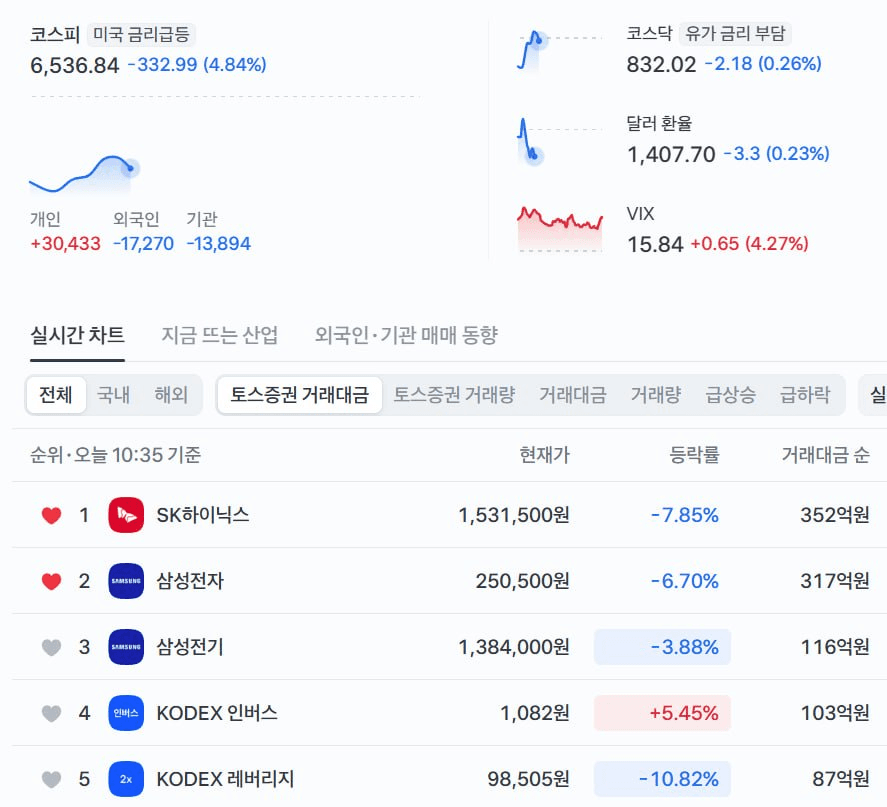Select the 급하락 sort filter
Image resolution: width=887 pixels, height=807 pixels.
[805, 395]
